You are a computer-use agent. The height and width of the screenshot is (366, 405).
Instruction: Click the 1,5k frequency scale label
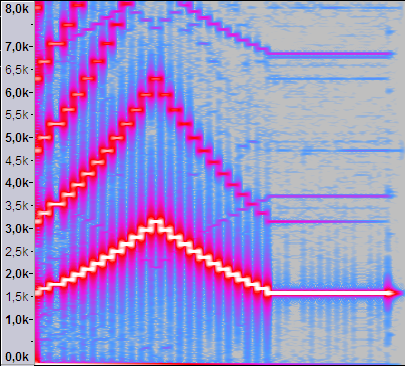[x=17, y=297]
